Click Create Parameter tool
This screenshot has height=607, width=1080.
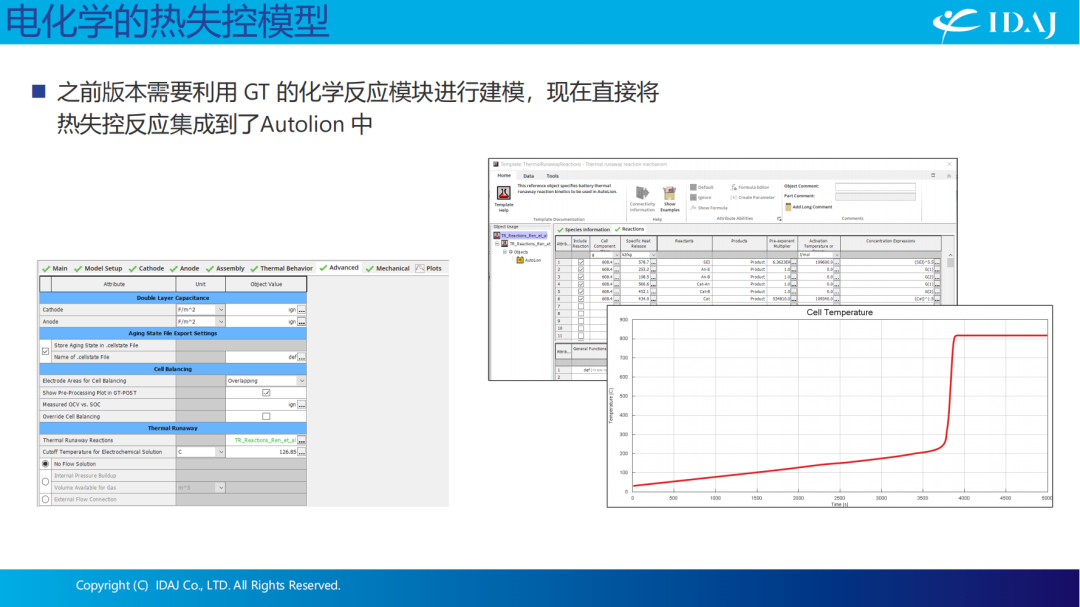[752, 198]
